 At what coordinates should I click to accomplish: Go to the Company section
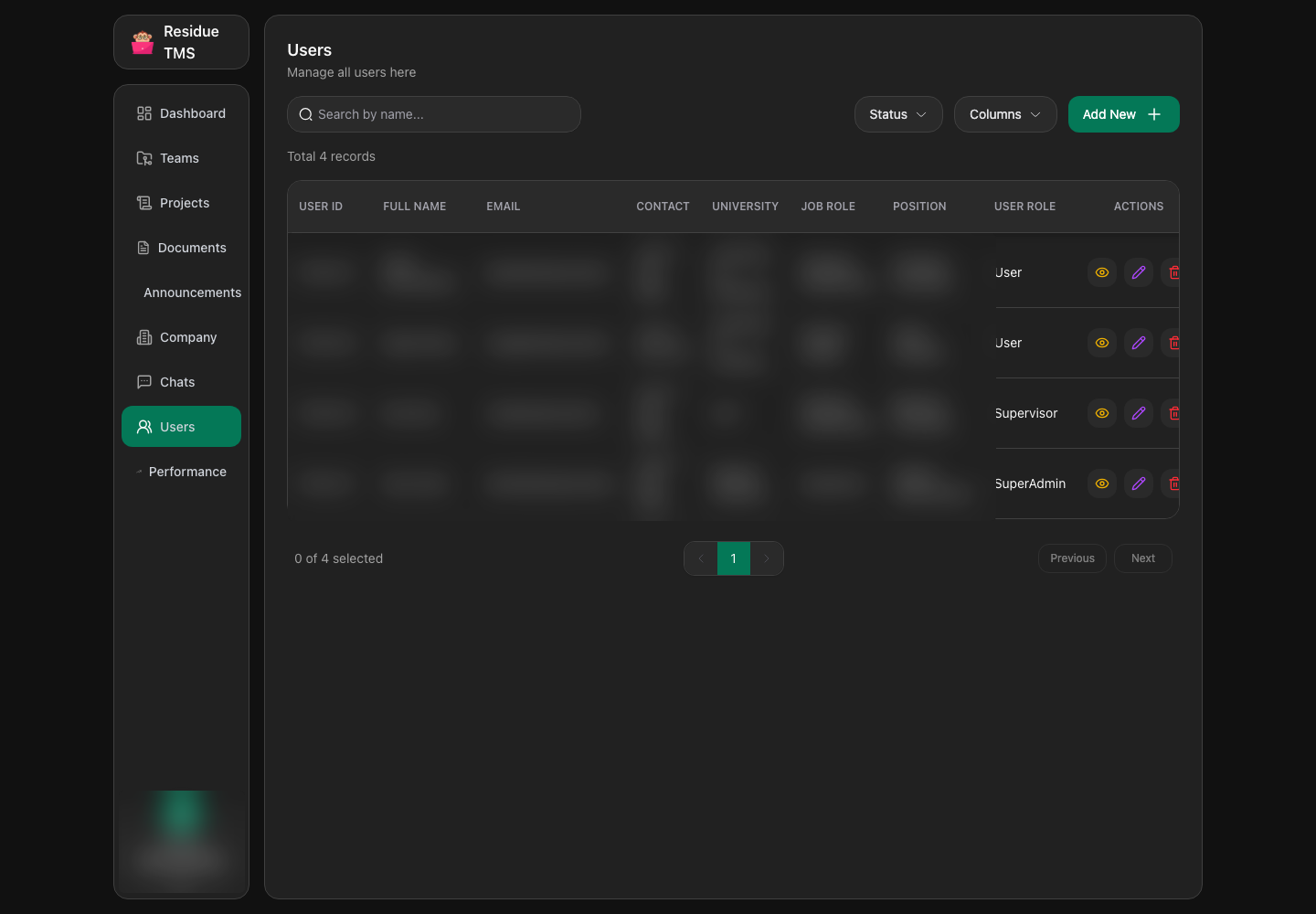(181, 337)
